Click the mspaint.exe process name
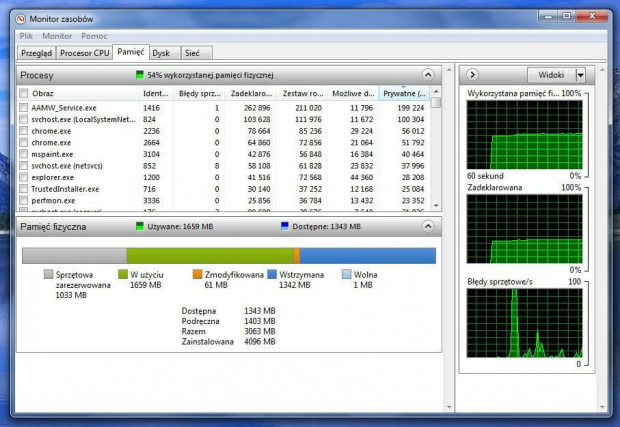This screenshot has width=620, height=427. 52,154
